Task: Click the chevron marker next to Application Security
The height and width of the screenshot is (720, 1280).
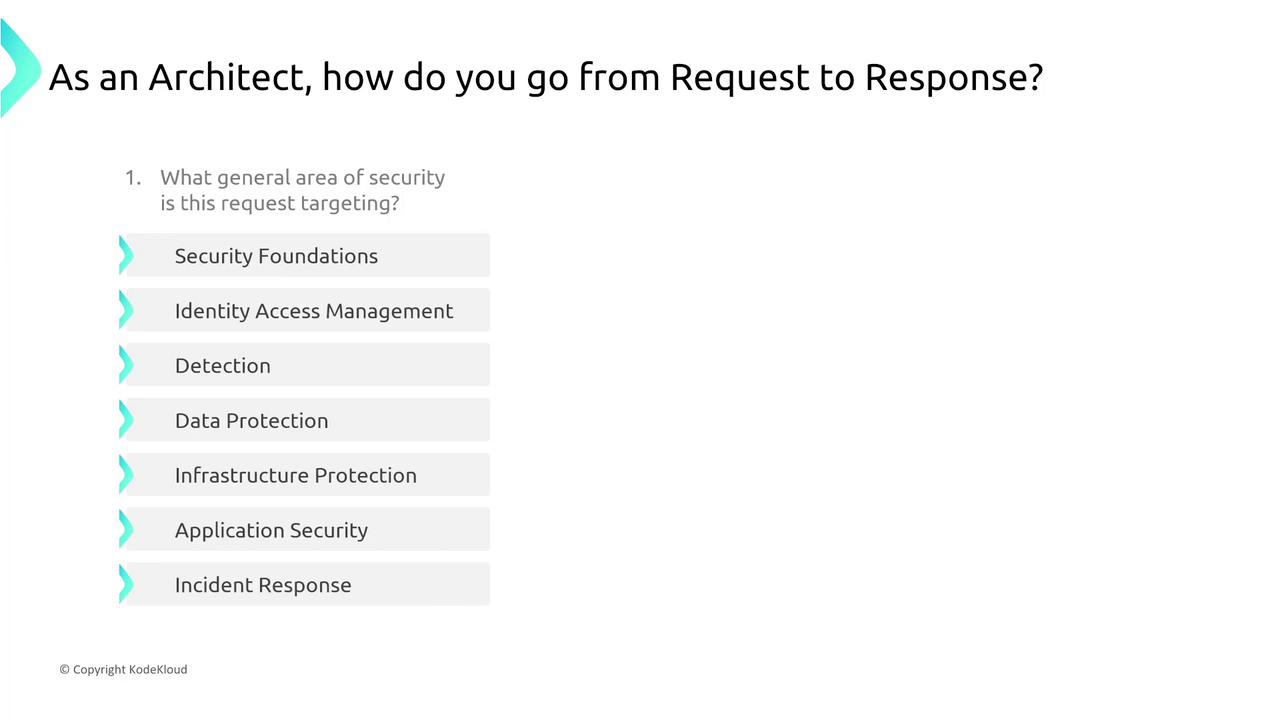Action: click(x=126, y=530)
